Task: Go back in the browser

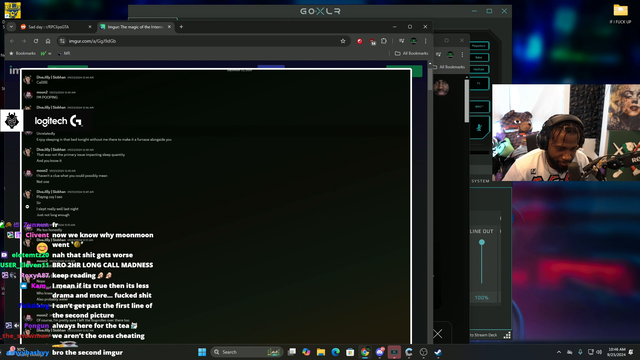Action: 12,41
